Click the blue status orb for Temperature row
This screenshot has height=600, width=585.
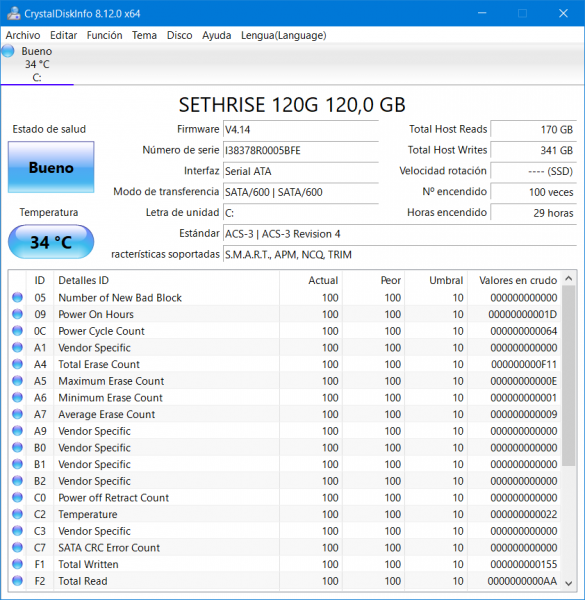click(x=17, y=514)
